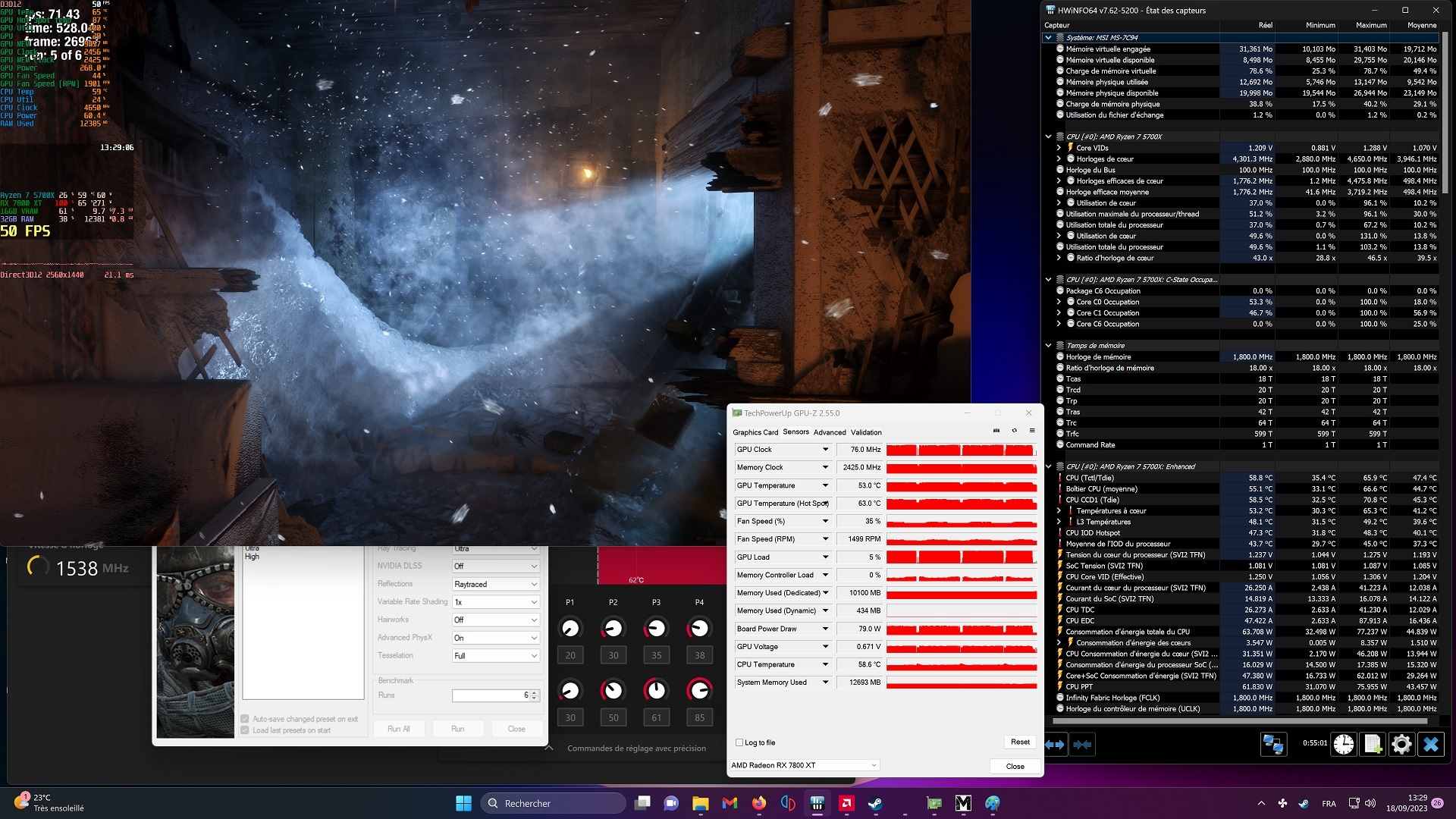Click HWiNFO expand columns arrows icon

point(1055,745)
